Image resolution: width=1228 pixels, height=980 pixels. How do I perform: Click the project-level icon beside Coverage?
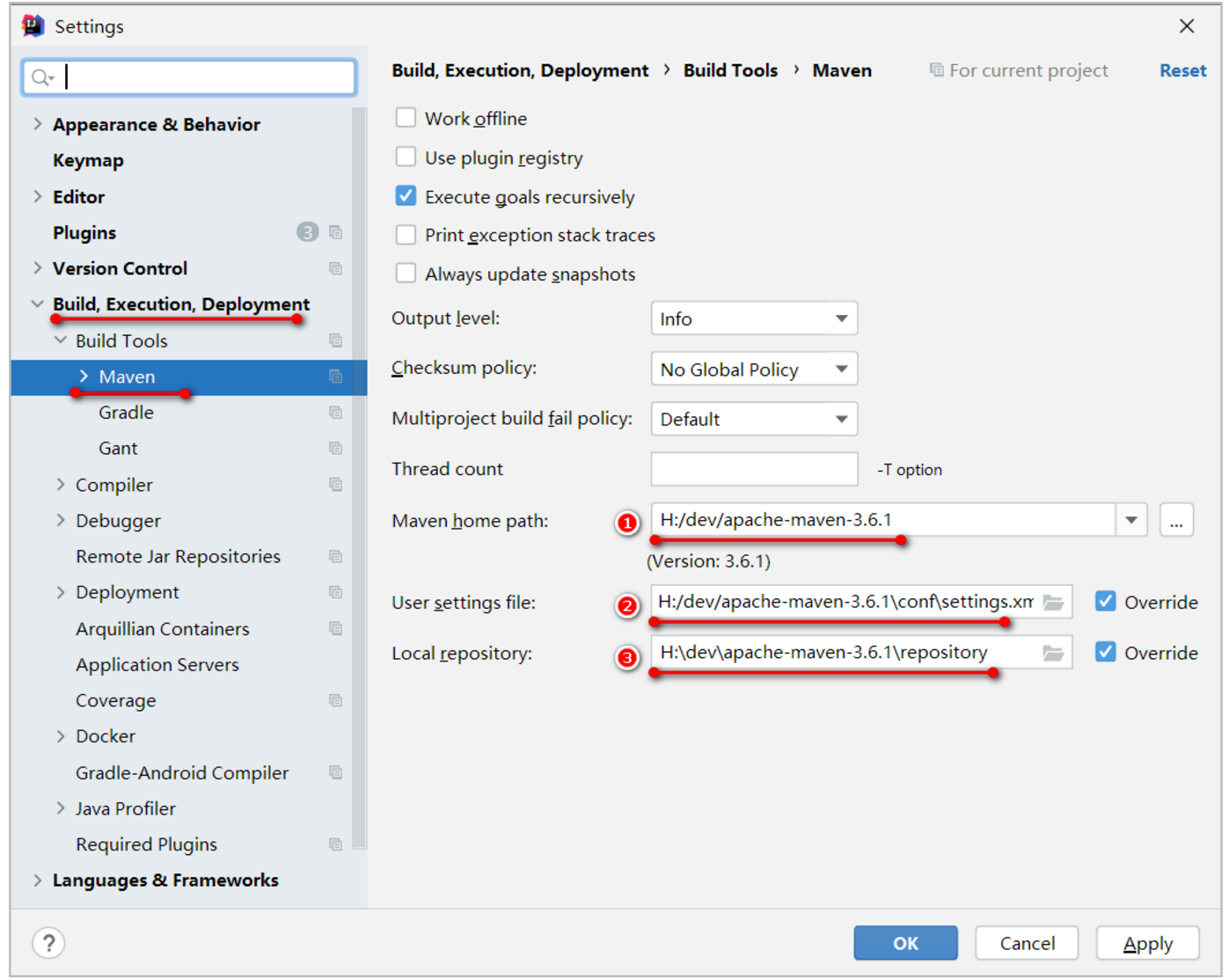pyautogui.click(x=335, y=700)
